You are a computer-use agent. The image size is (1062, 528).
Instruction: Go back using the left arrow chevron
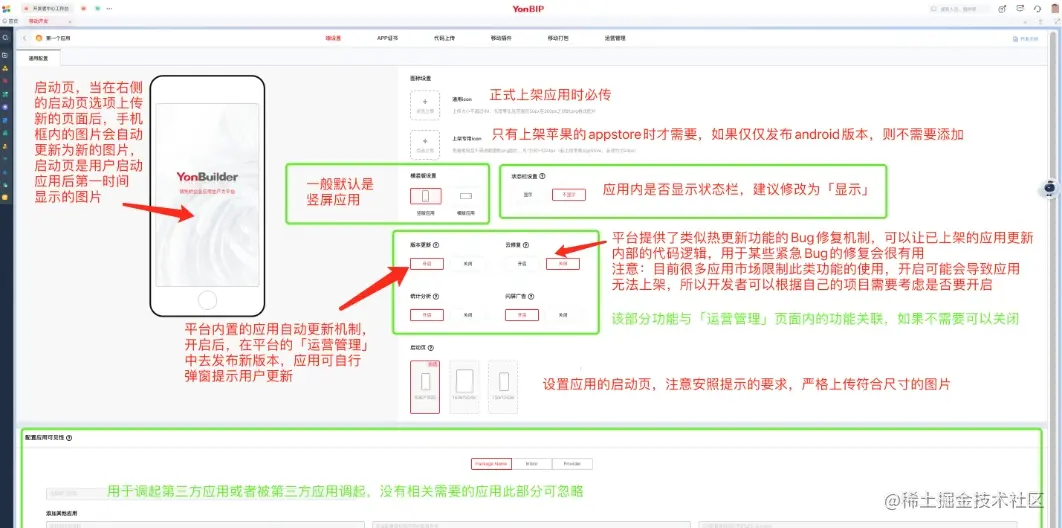point(25,38)
